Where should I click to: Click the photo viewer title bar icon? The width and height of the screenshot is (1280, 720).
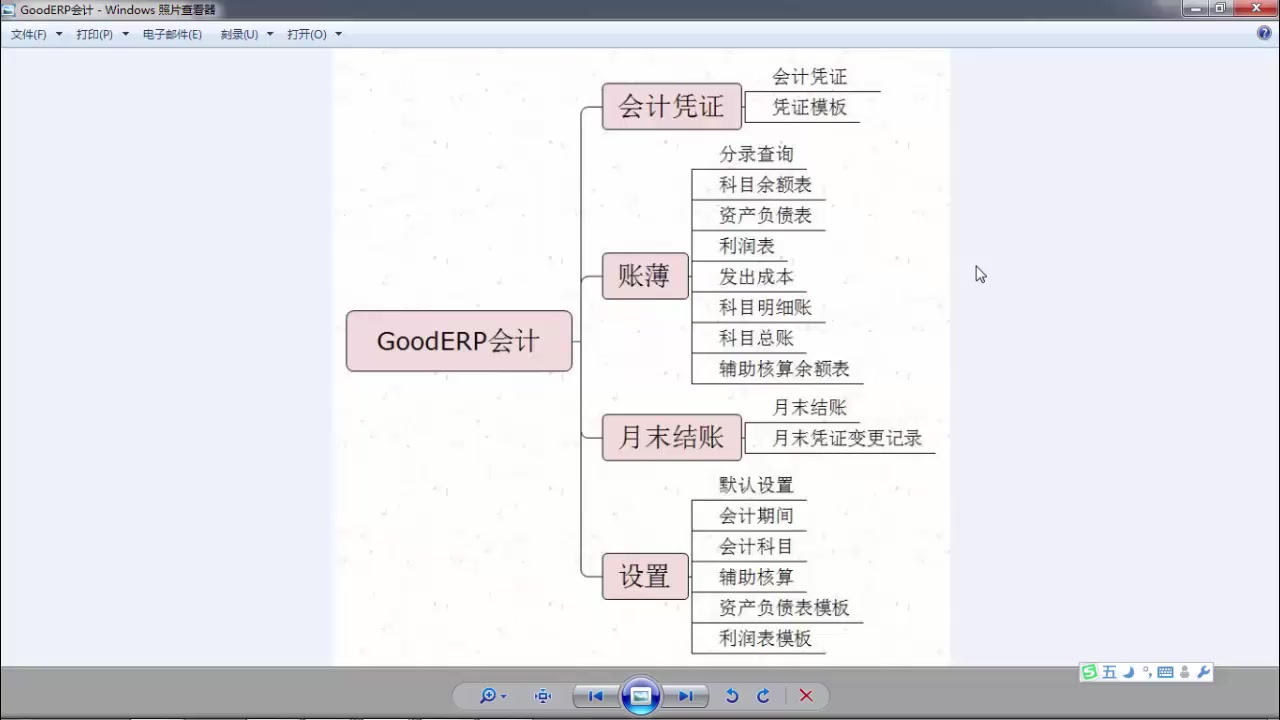pos(9,10)
